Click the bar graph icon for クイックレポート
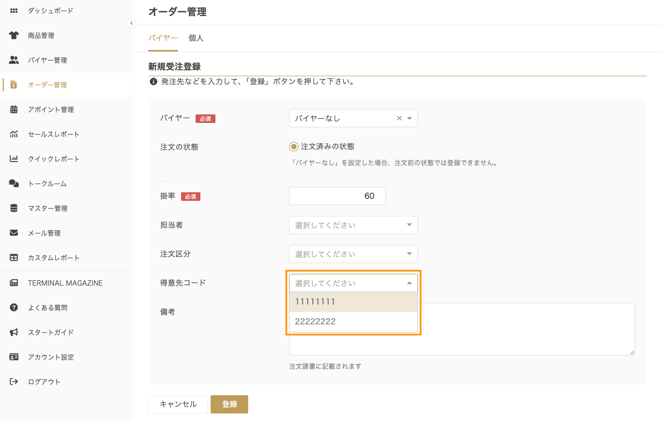670x421 pixels. tap(14, 159)
